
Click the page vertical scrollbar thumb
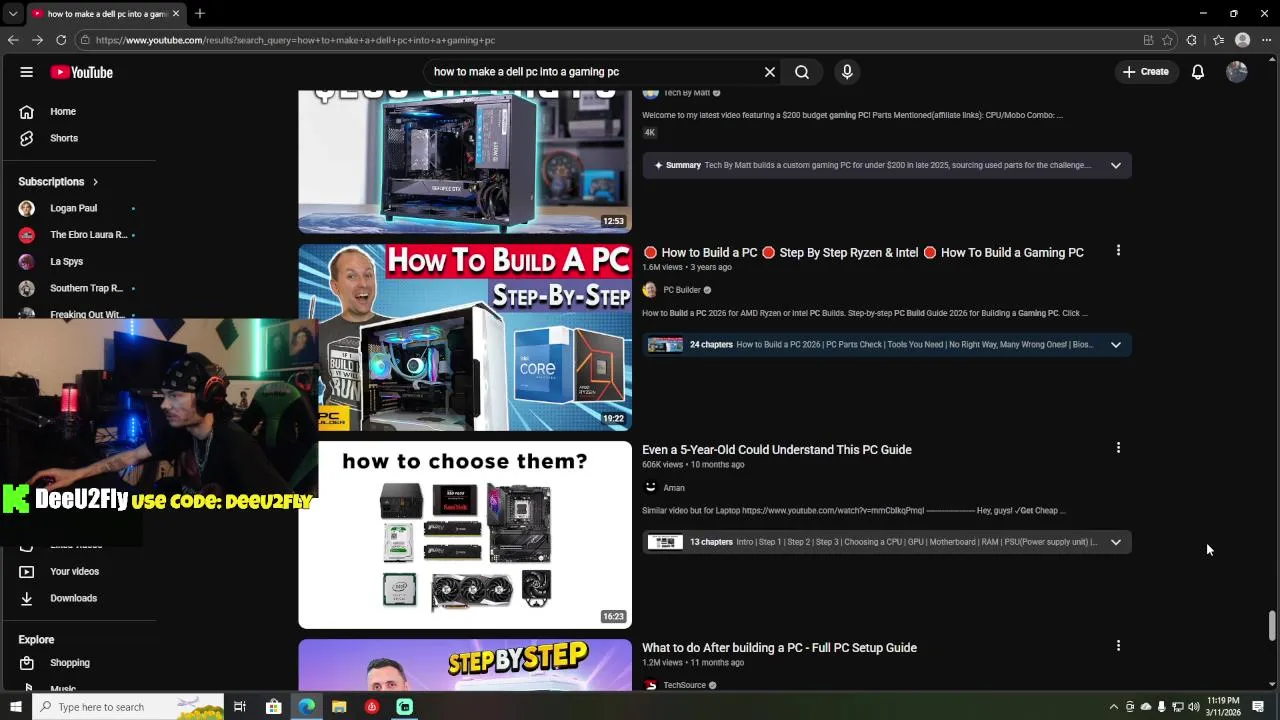[x=1272, y=624]
